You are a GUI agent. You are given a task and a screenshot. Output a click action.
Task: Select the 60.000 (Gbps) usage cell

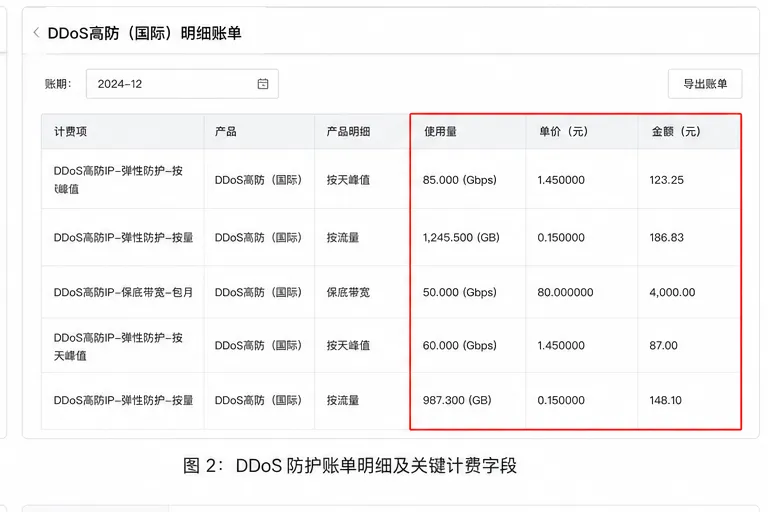coord(459,345)
